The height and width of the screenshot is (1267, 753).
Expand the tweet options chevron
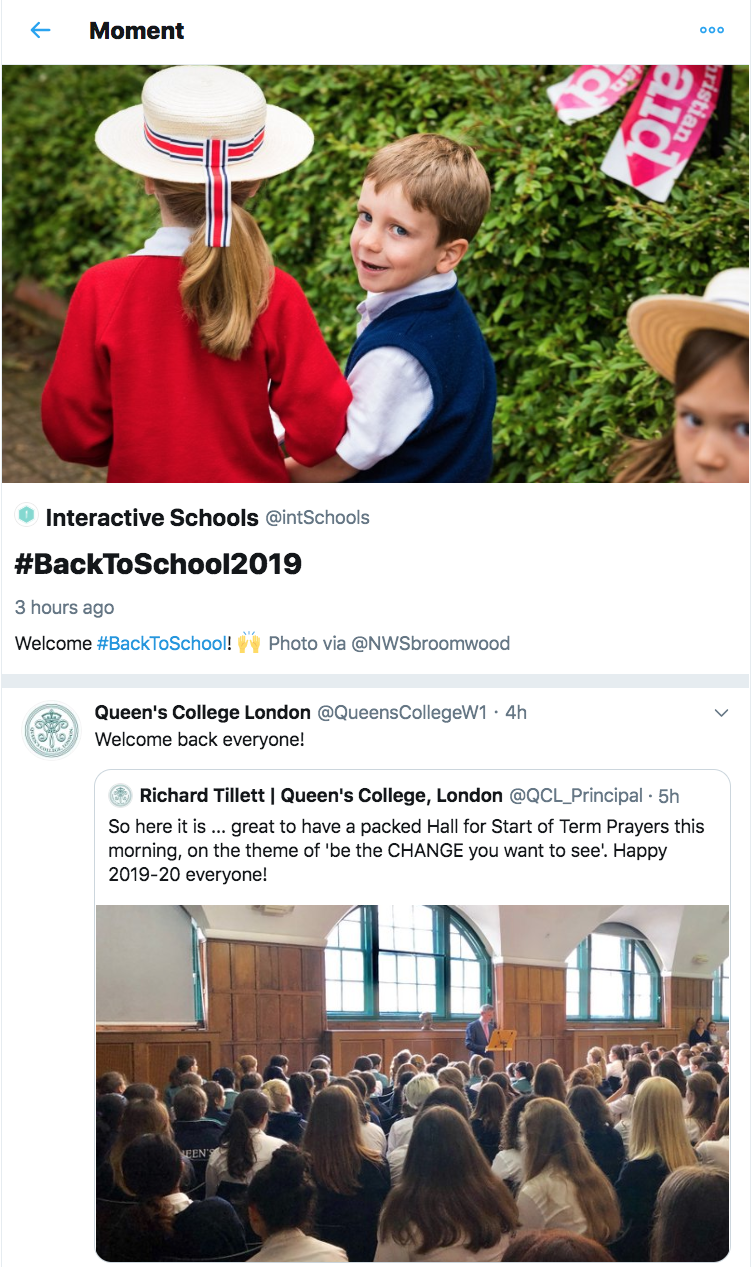[x=721, y=713]
